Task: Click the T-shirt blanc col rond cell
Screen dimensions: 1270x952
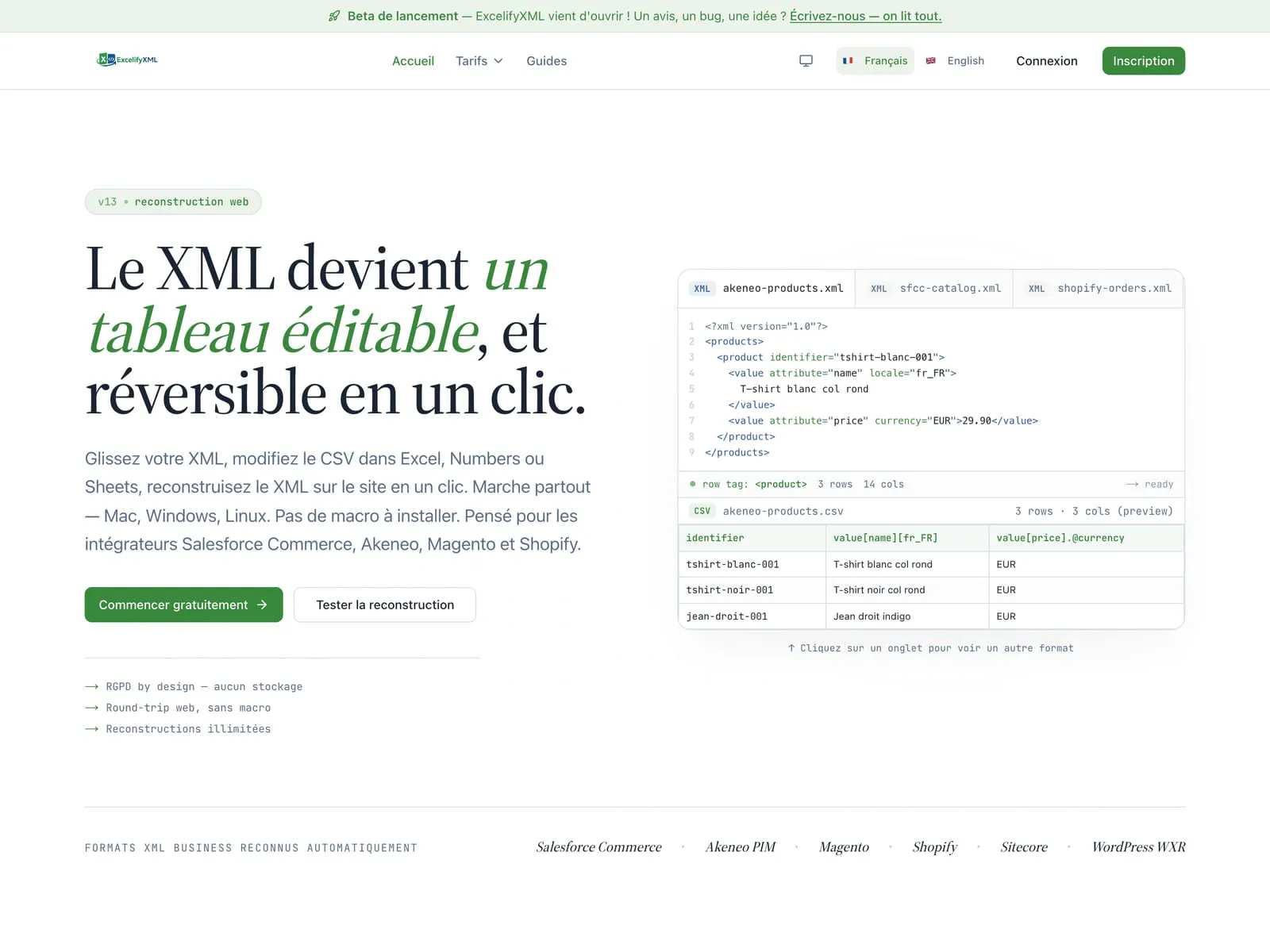Action: click(907, 564)
